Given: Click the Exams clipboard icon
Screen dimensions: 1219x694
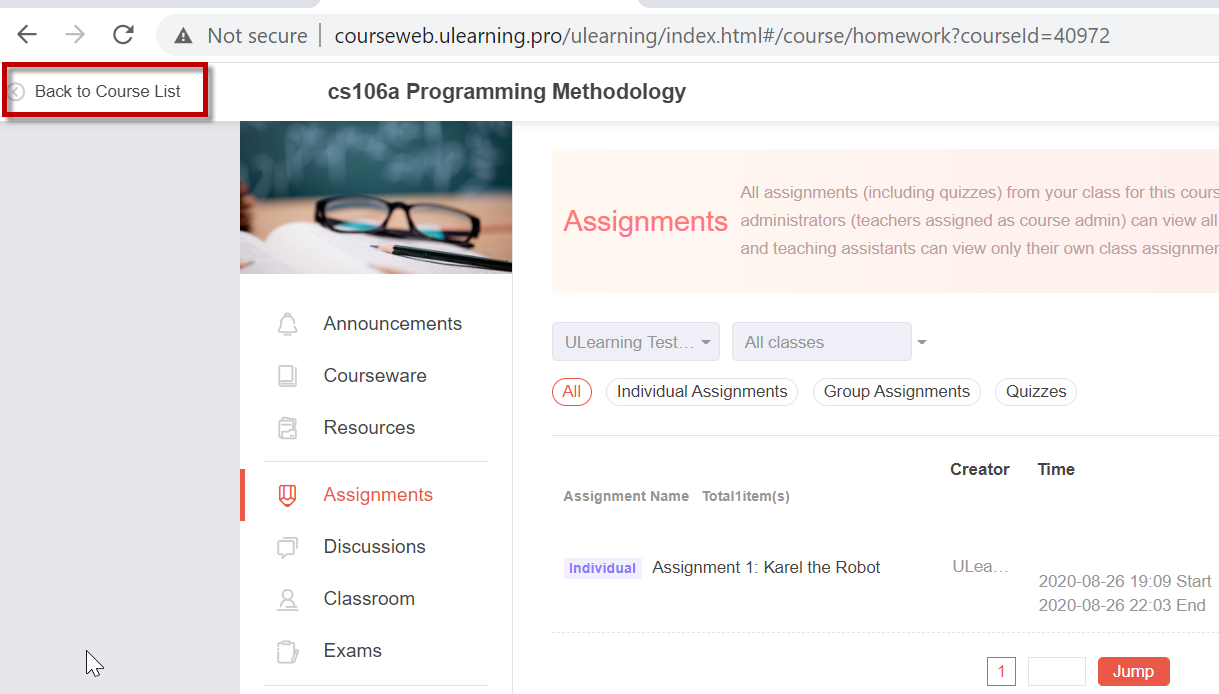Looking at the screenshot, I should (288, 651).
